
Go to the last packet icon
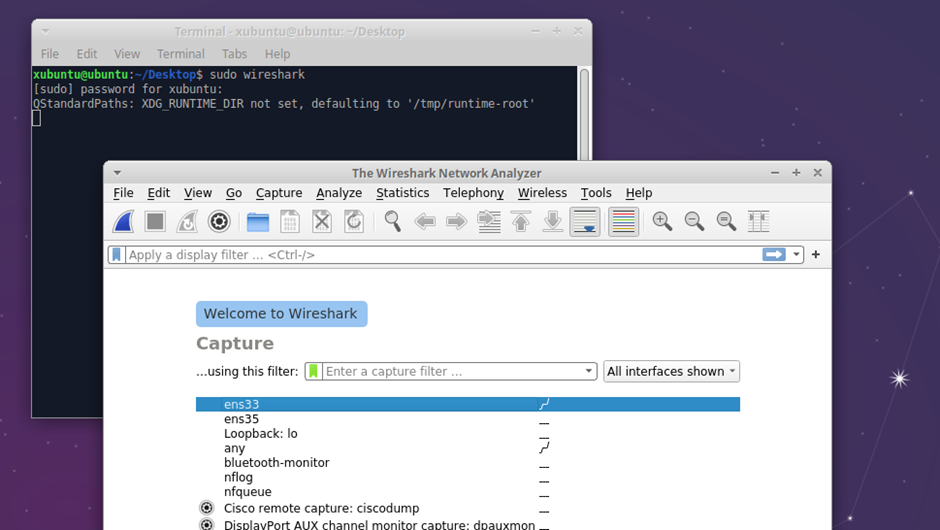pos(553,221)
